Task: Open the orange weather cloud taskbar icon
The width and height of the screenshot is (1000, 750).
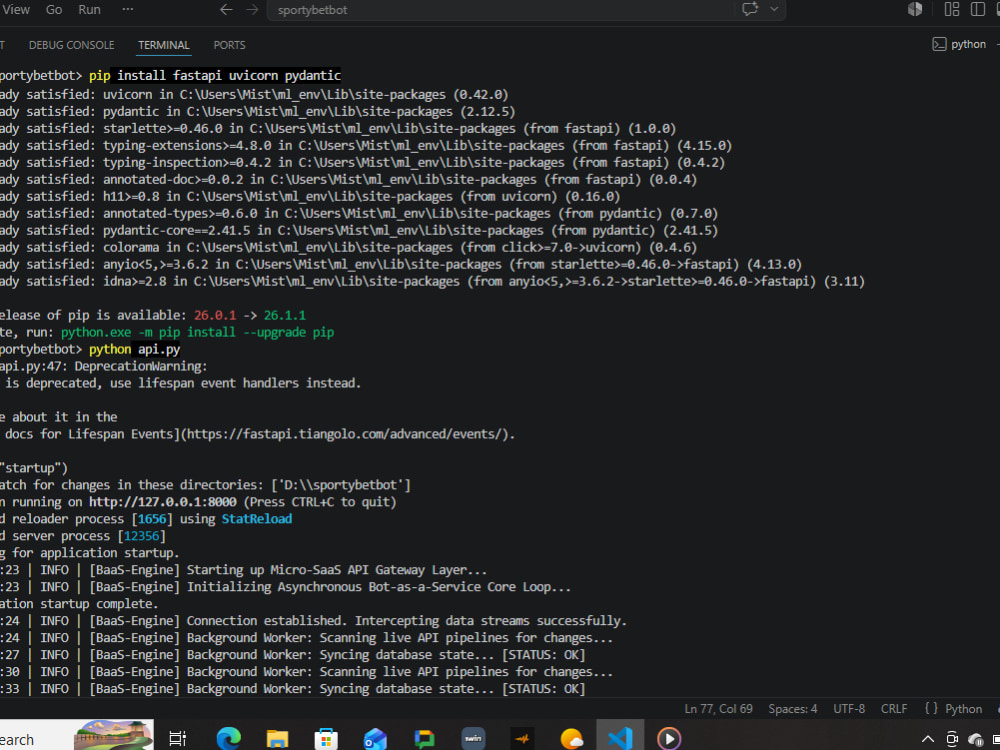Action: [x=571, y=739]
